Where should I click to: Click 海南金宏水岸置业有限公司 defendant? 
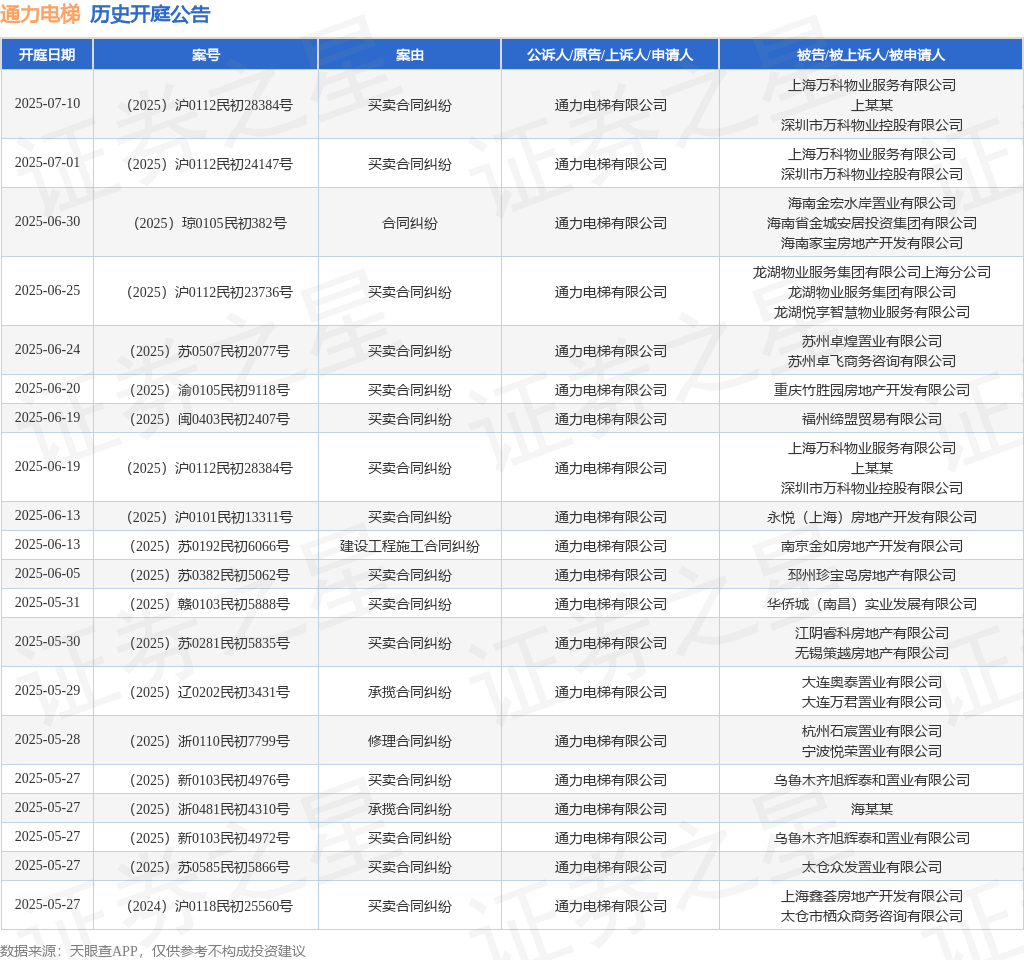(x=871, y=203)
